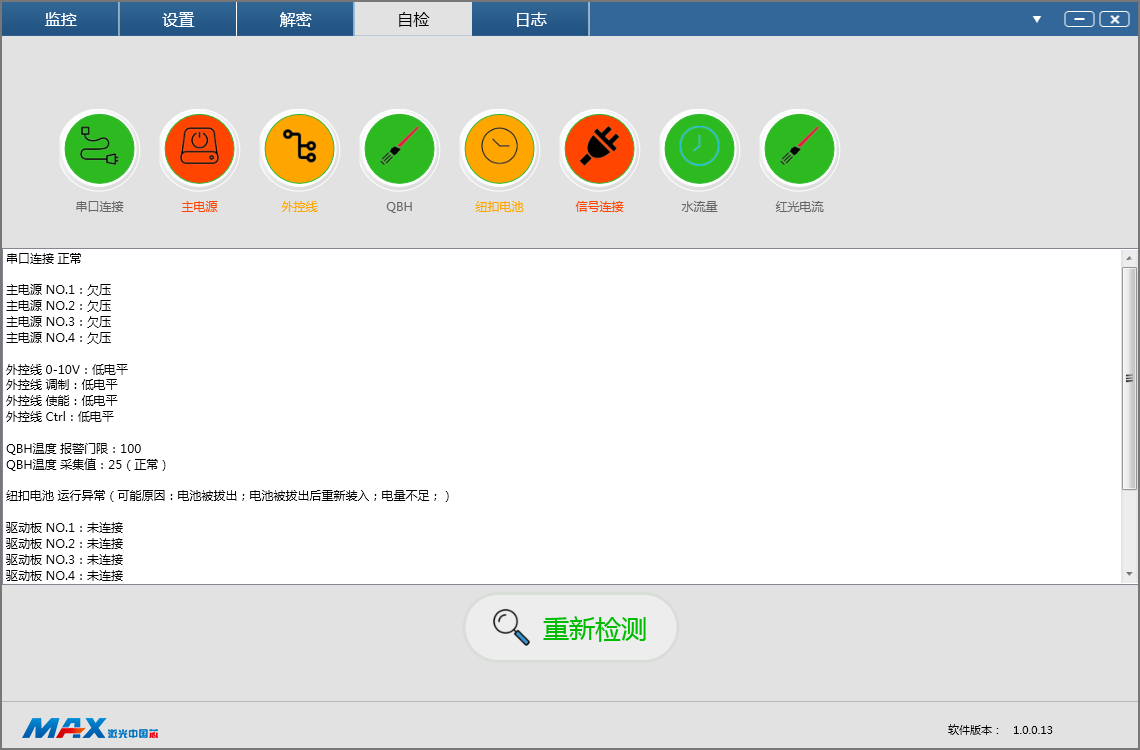Click the 水流量 water flow icon
Screen dimensions: 1140x750
699,149
